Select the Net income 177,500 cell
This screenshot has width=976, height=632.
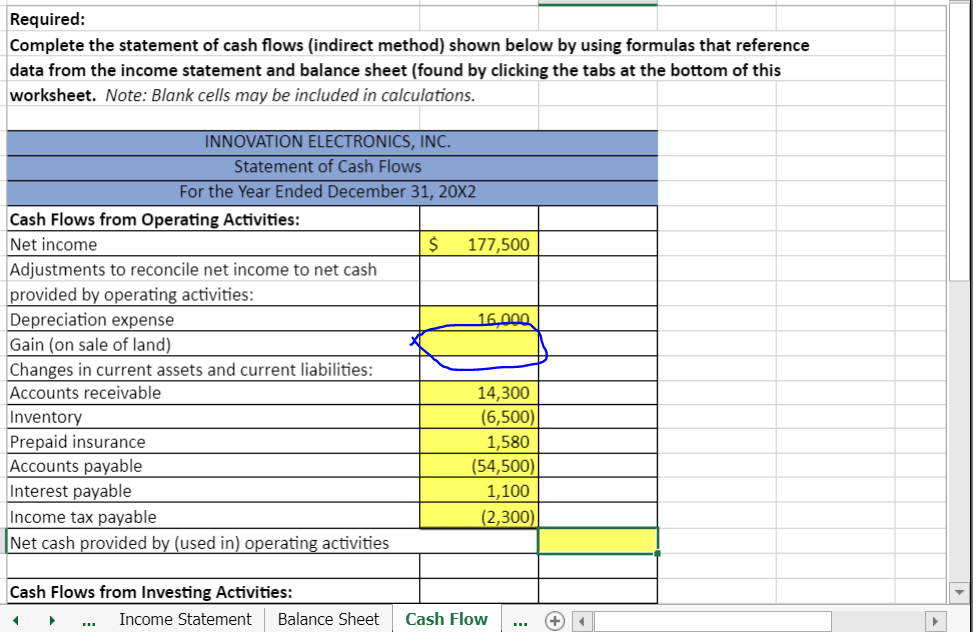click(478, 243)
